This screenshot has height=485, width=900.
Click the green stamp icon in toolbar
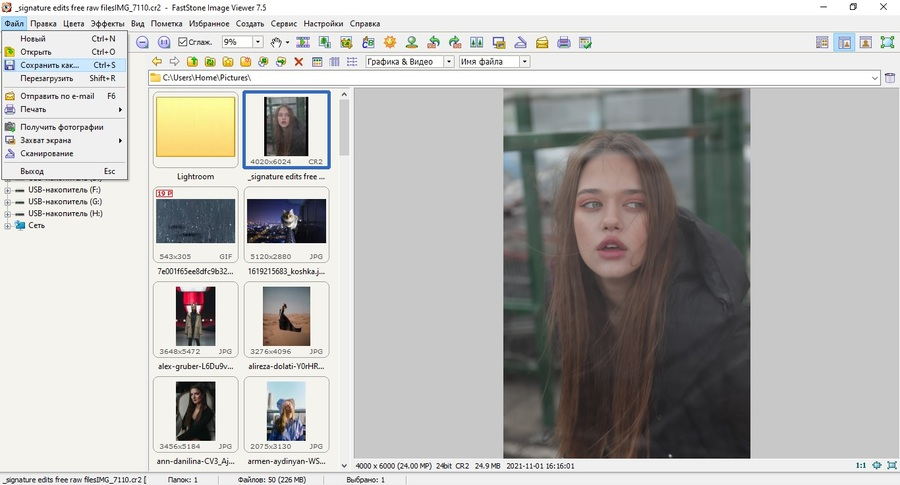(x=412, y=42)
